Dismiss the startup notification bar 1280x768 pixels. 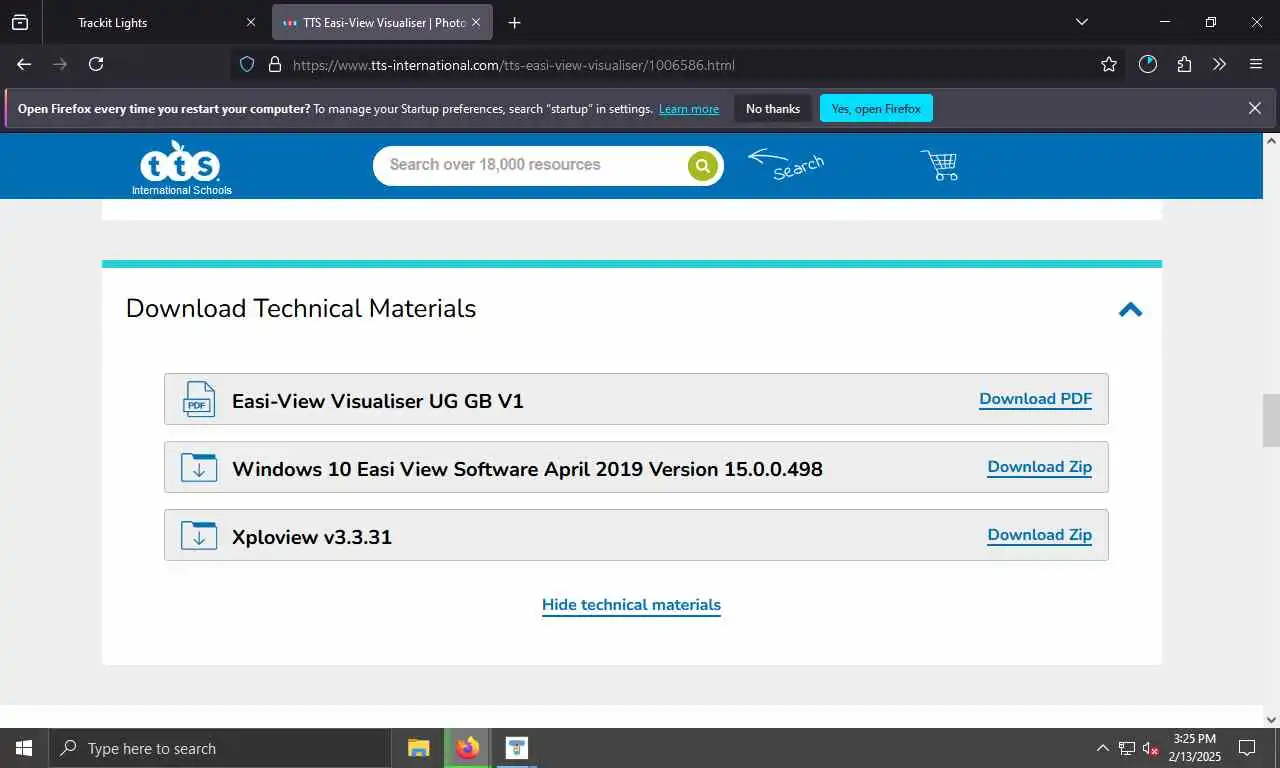coord(1255,108)
